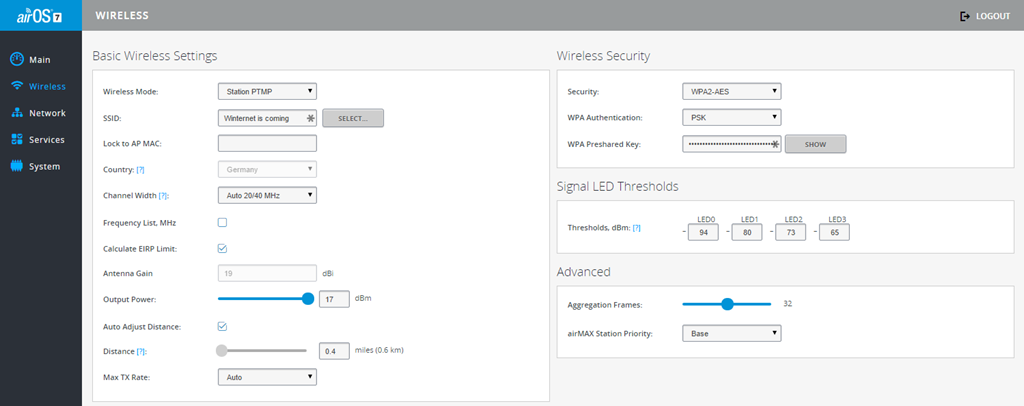Click the SSID input field
Image resolution: width=1024 pixels, height=406 pixels.
(267, 118)
